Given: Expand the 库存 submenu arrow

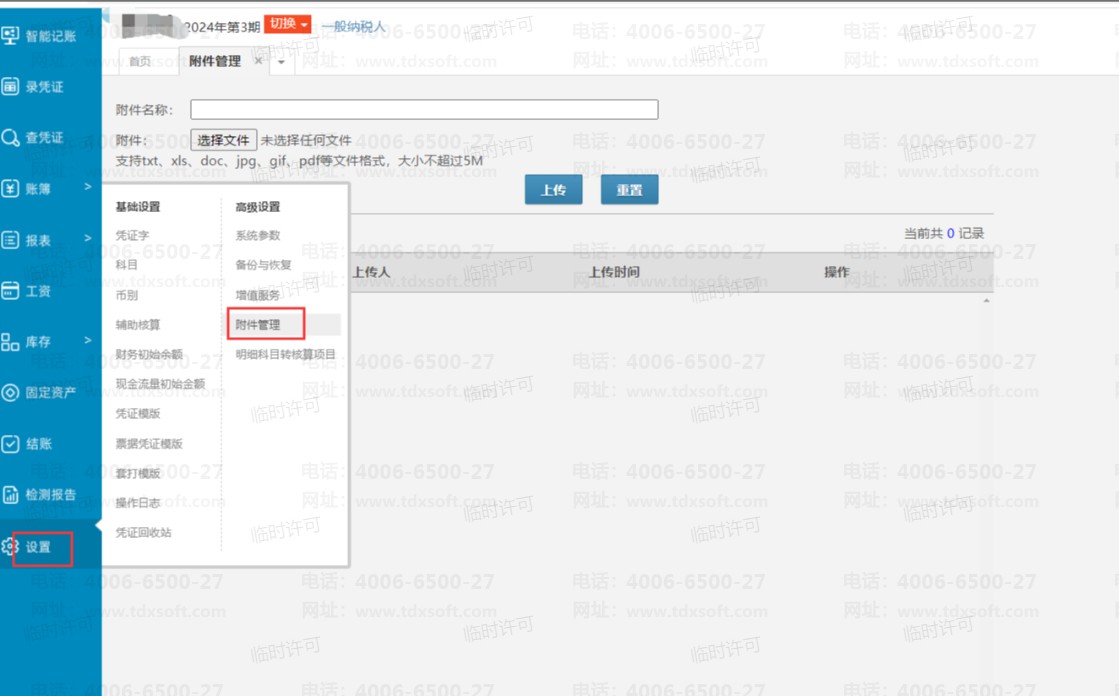Looking at the screenshot, I should (x=88, y=341).
